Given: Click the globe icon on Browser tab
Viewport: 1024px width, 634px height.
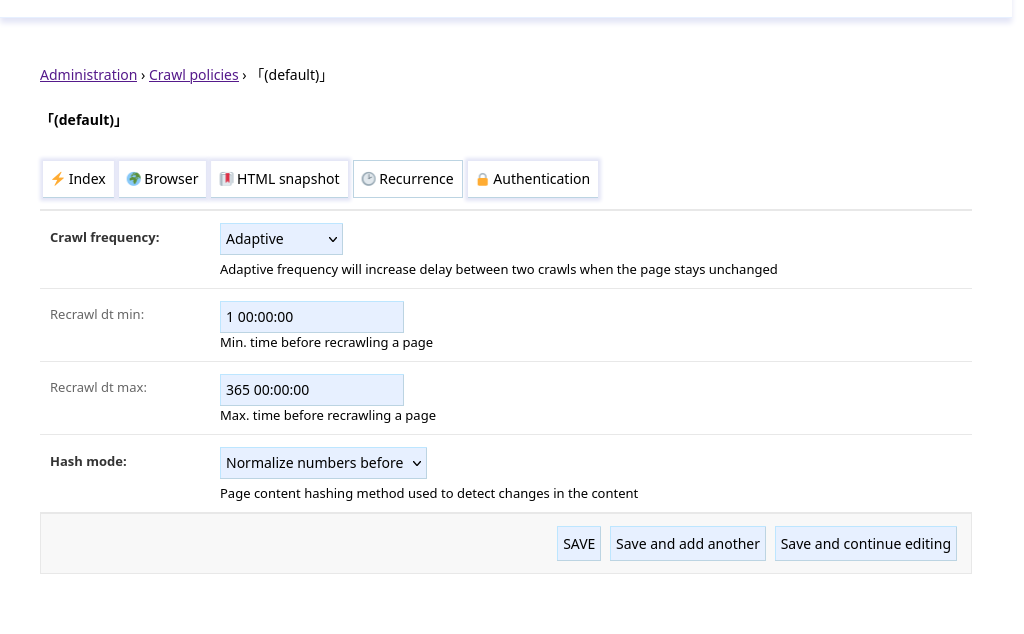Looking at the screenshot, I should pyautogui.click(x=133, y=179).
